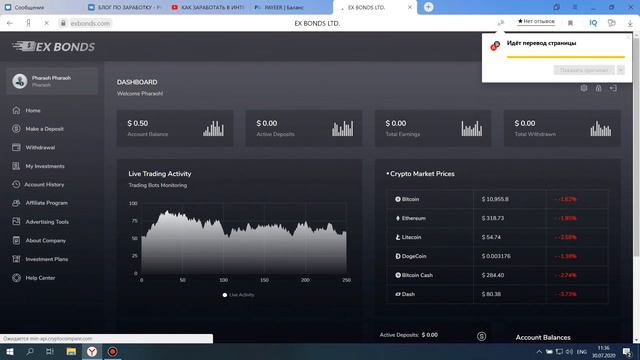Click the $ 10,955.8 Bitcoin price
Screen dimensions: 640x360
[x=495, y=199]
